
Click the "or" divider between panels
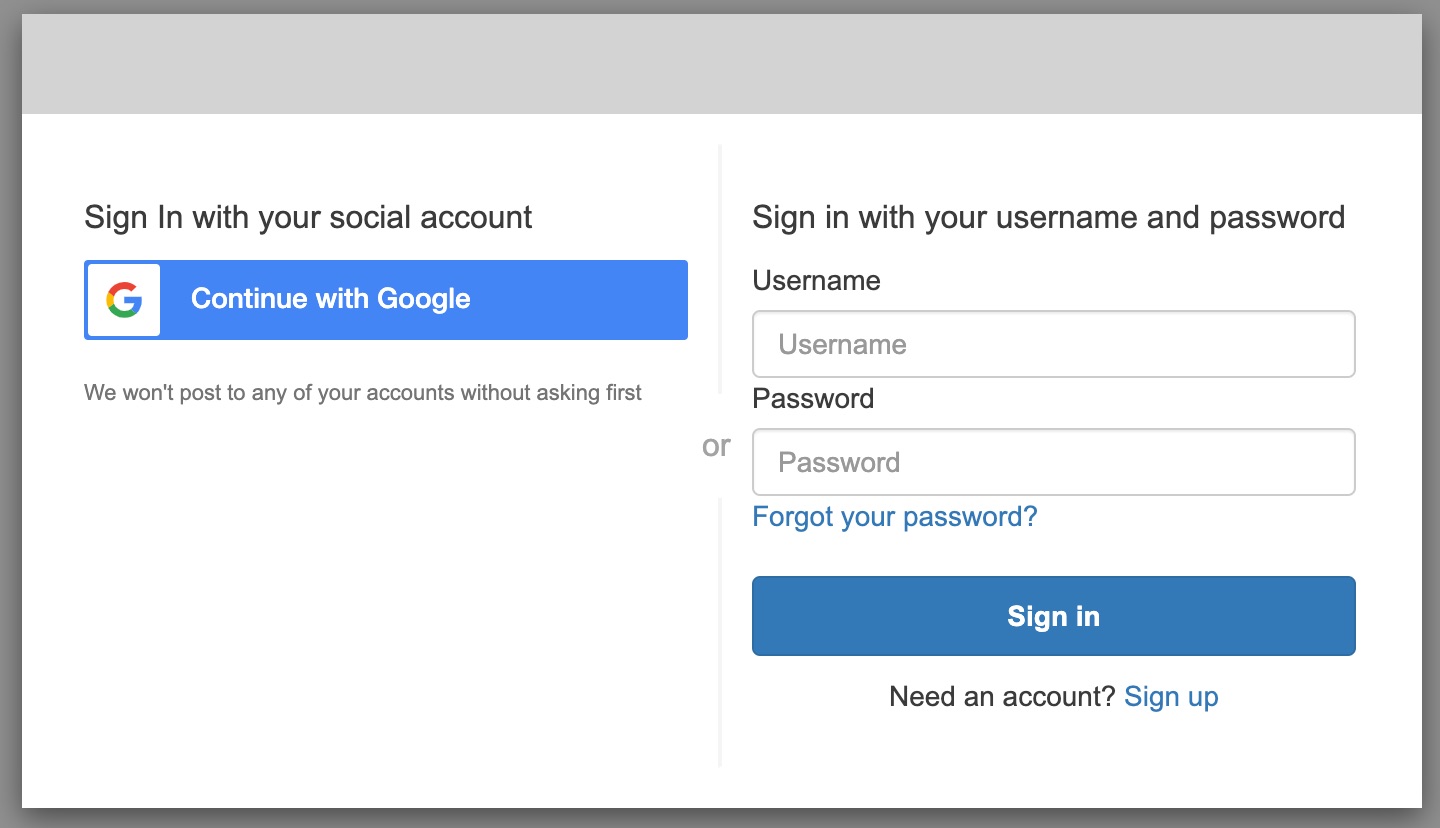click(716, 447)
